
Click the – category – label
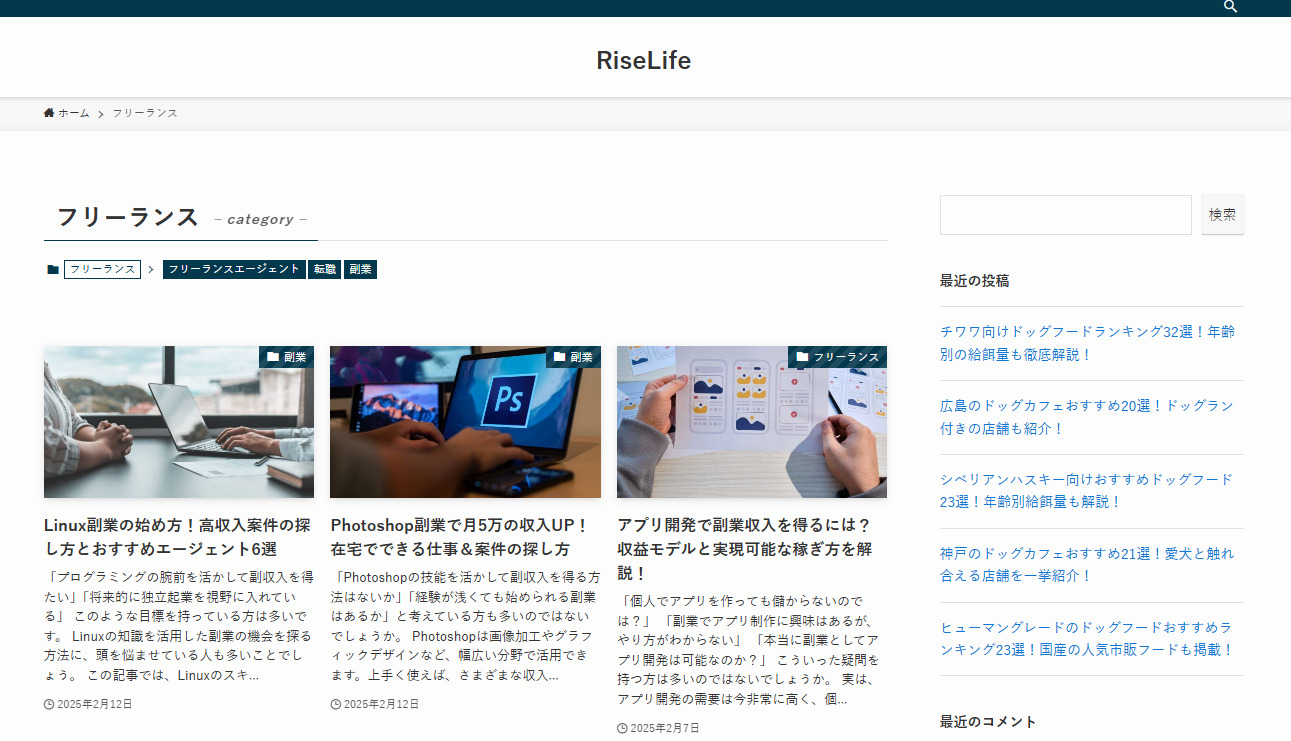[x=260, y=219]
